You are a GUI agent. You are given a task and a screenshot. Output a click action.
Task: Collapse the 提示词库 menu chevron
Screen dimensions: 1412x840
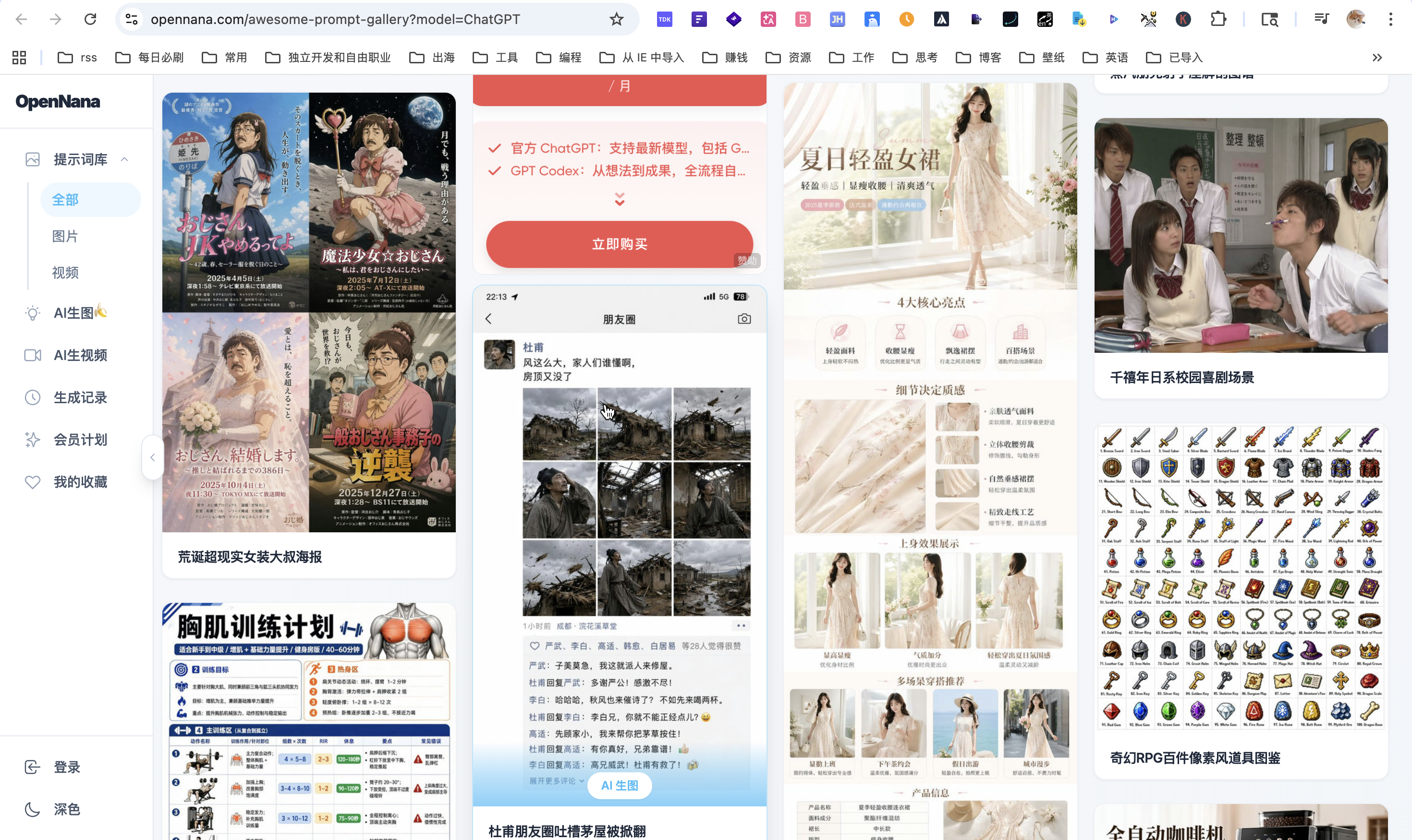(x=124, y=160)
